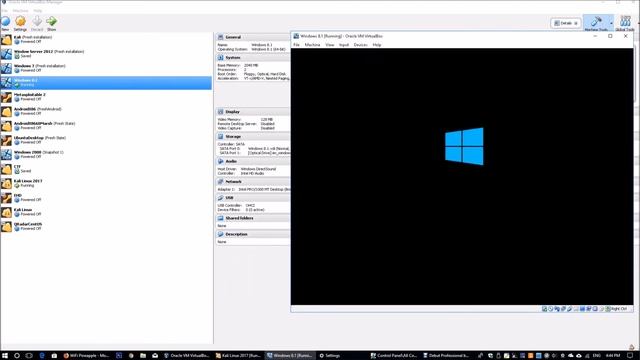
Task: Open Task View on the taskbar
Action: [29, 356]
